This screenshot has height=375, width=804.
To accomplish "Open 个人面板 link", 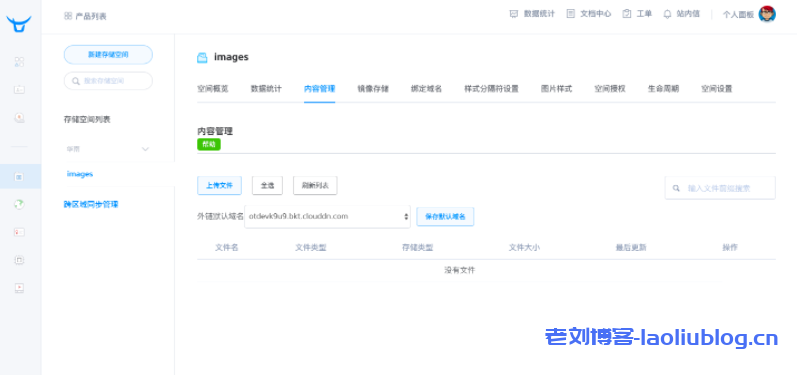I will point(738,14).
